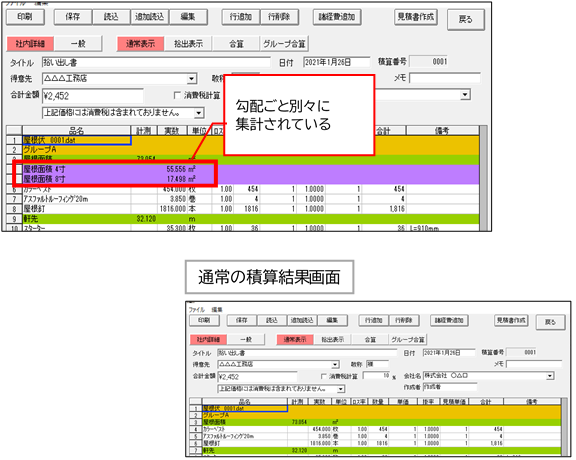Click the タイトル field in the red-callout window
Viewport: 576px width, 460px height.
click(156, 62)
